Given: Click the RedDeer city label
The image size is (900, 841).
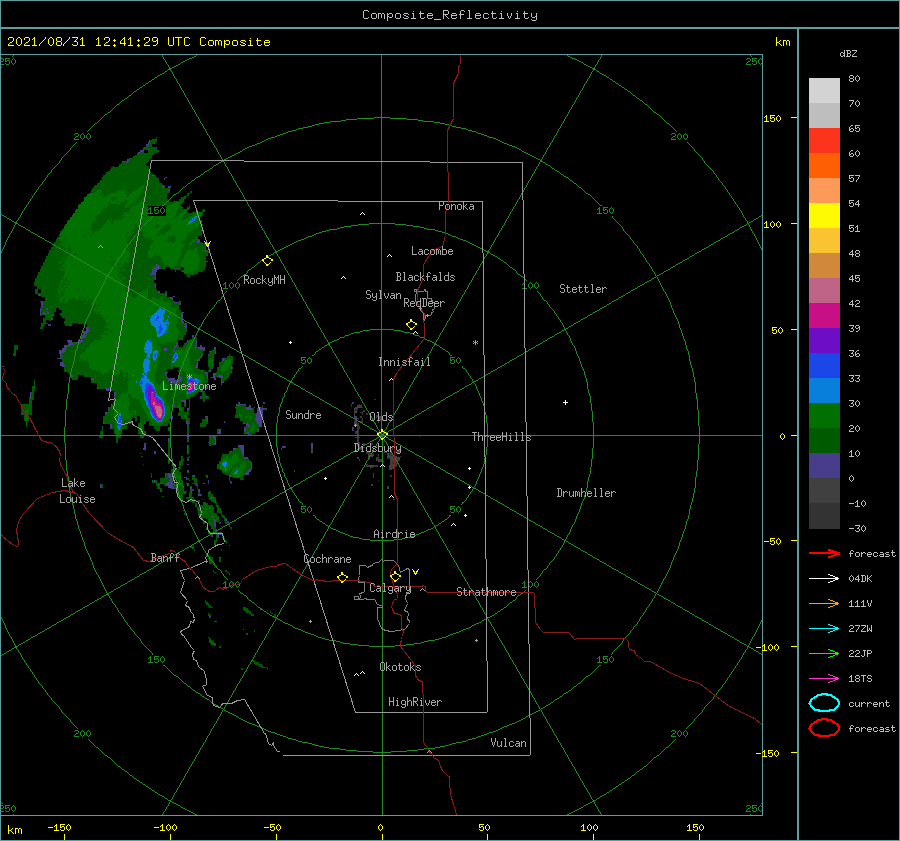Looking at the screenshot, I should click(424, 303).
